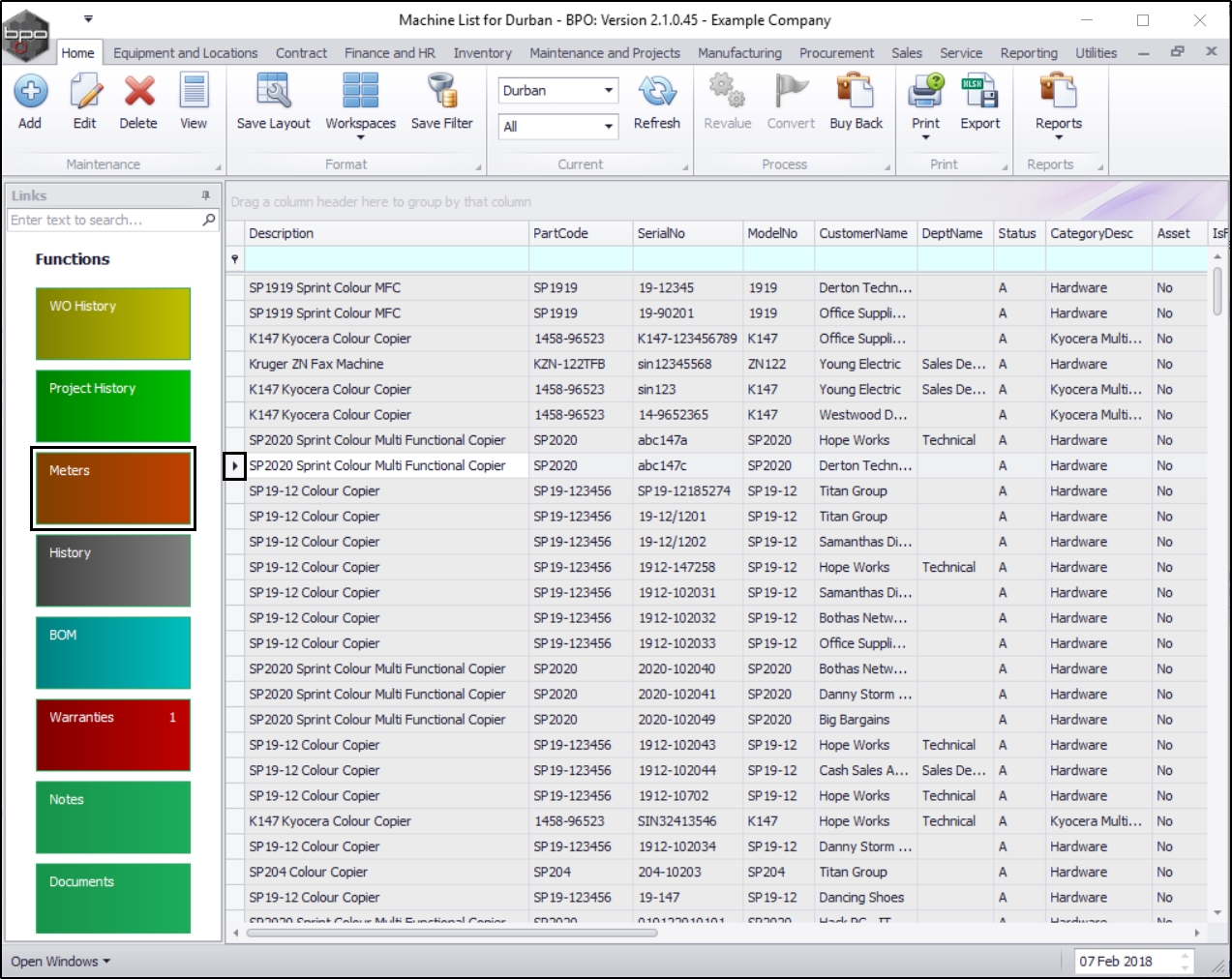Open the Procurement ribbon tab
This screenshot has width=1232, height=979.
point(836,53)
